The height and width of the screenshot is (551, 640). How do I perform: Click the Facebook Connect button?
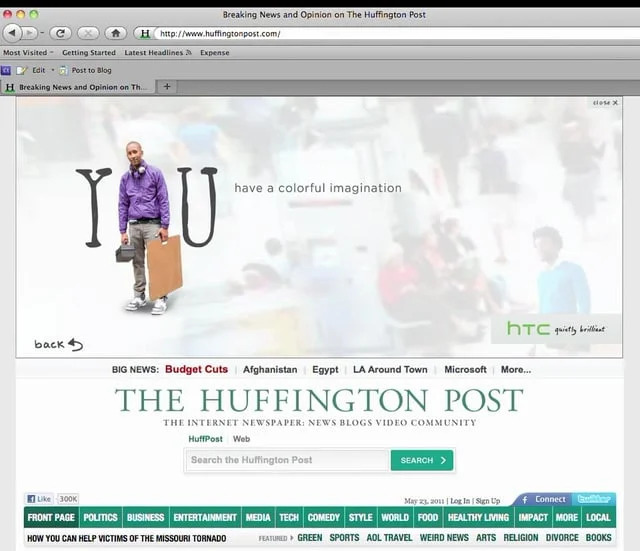[544, 500]
